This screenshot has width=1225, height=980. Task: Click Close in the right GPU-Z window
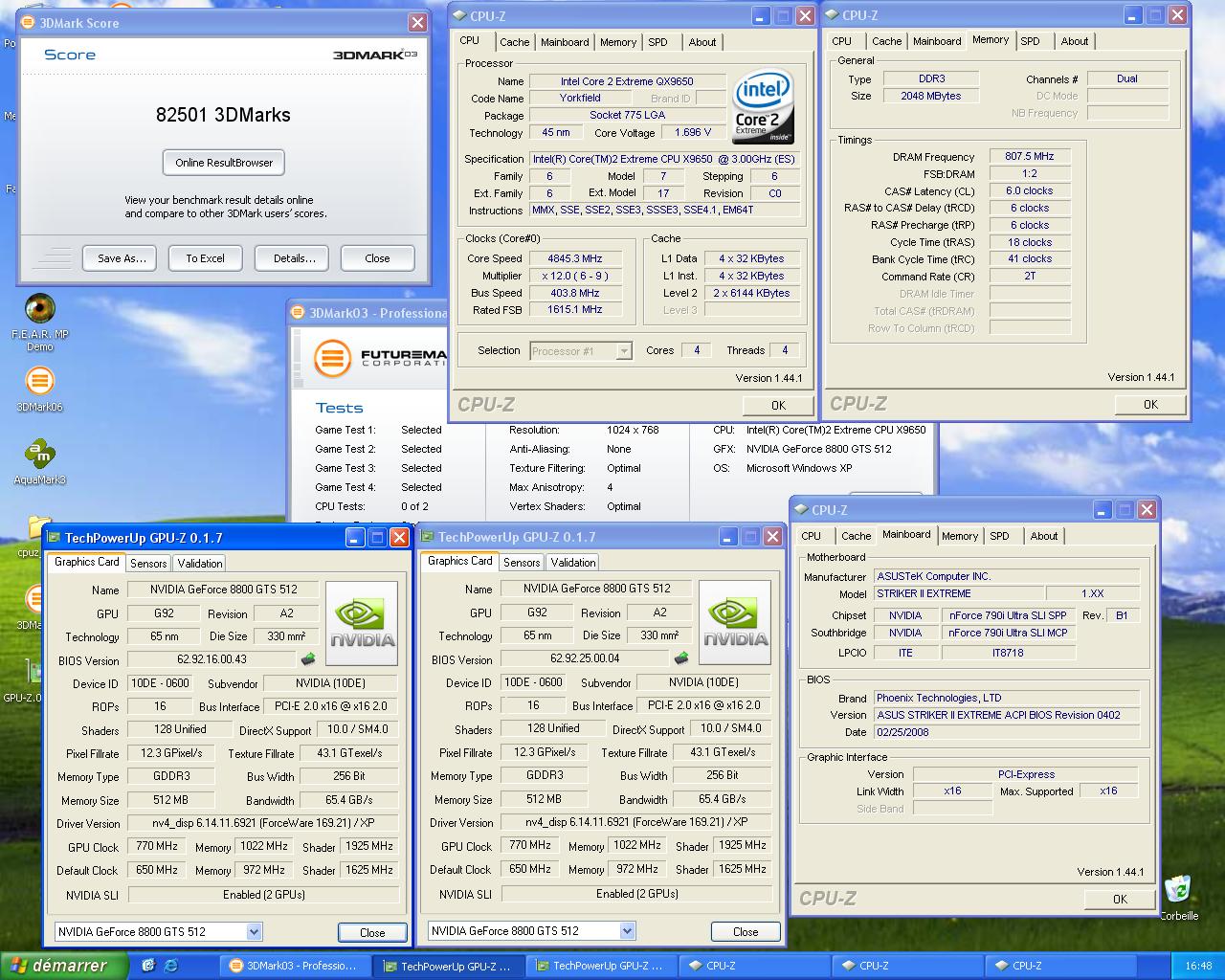coord(746,931)
